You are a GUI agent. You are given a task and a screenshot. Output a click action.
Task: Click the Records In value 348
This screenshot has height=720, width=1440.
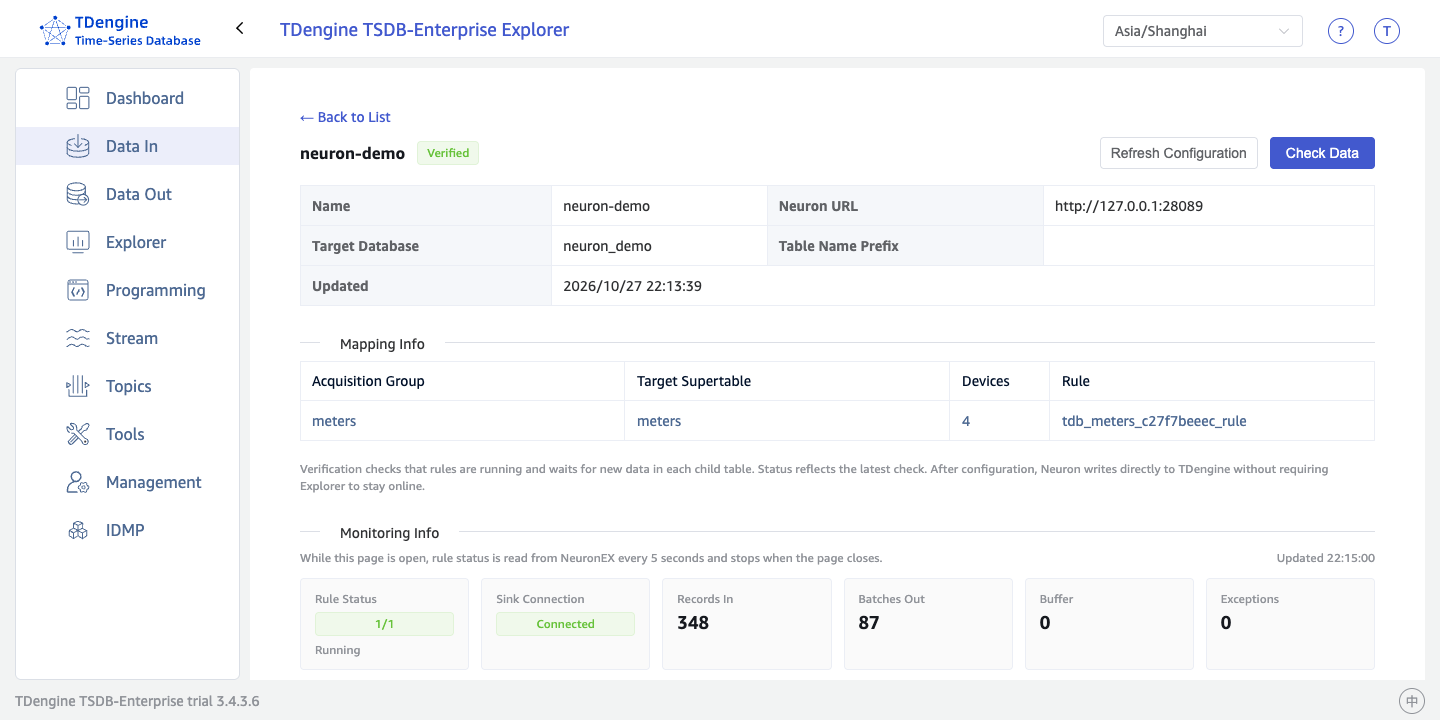coord(693,623)
